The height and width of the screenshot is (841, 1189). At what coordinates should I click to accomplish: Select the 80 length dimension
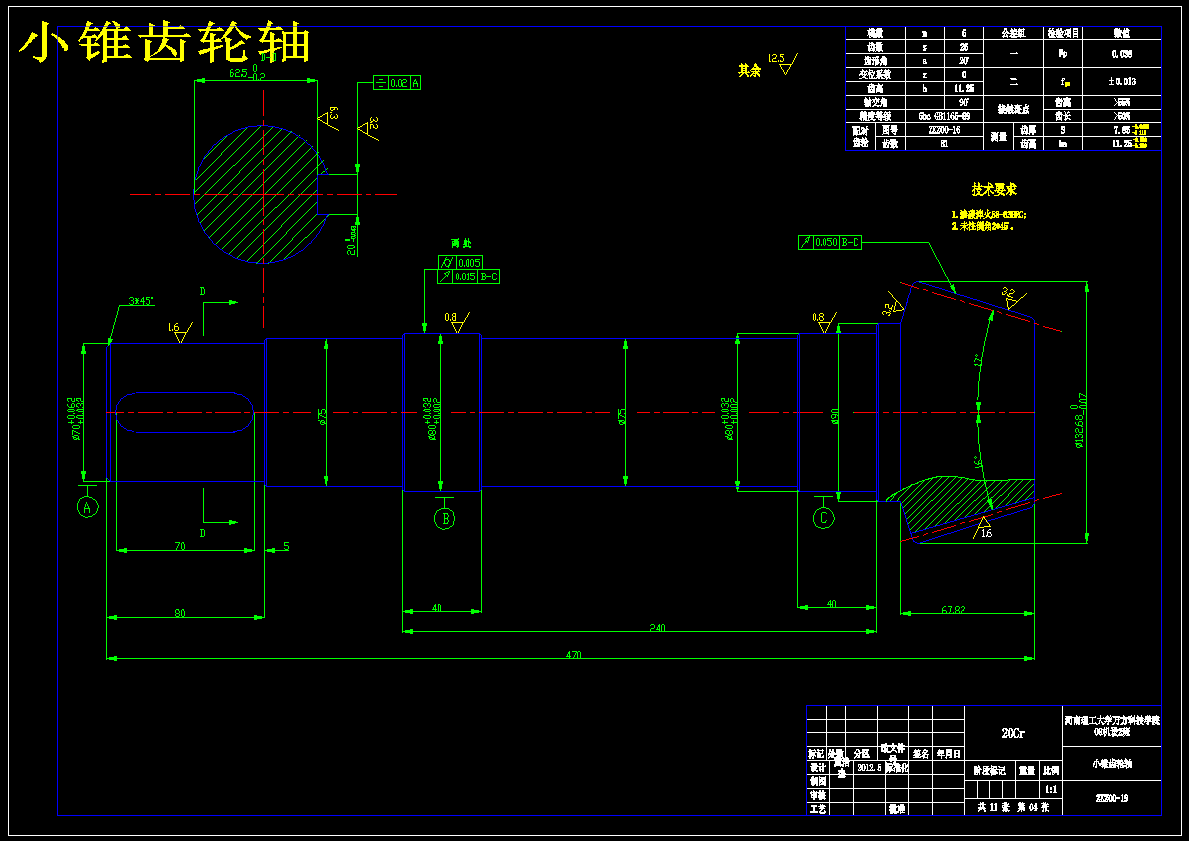pyautogui.click(x=180, y=613)
